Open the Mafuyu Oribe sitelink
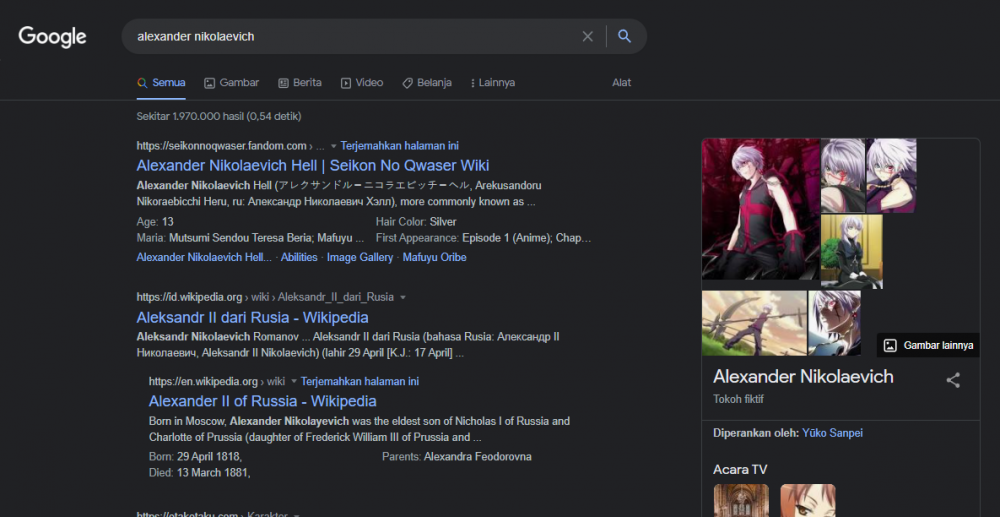 [x=434, y=258]
